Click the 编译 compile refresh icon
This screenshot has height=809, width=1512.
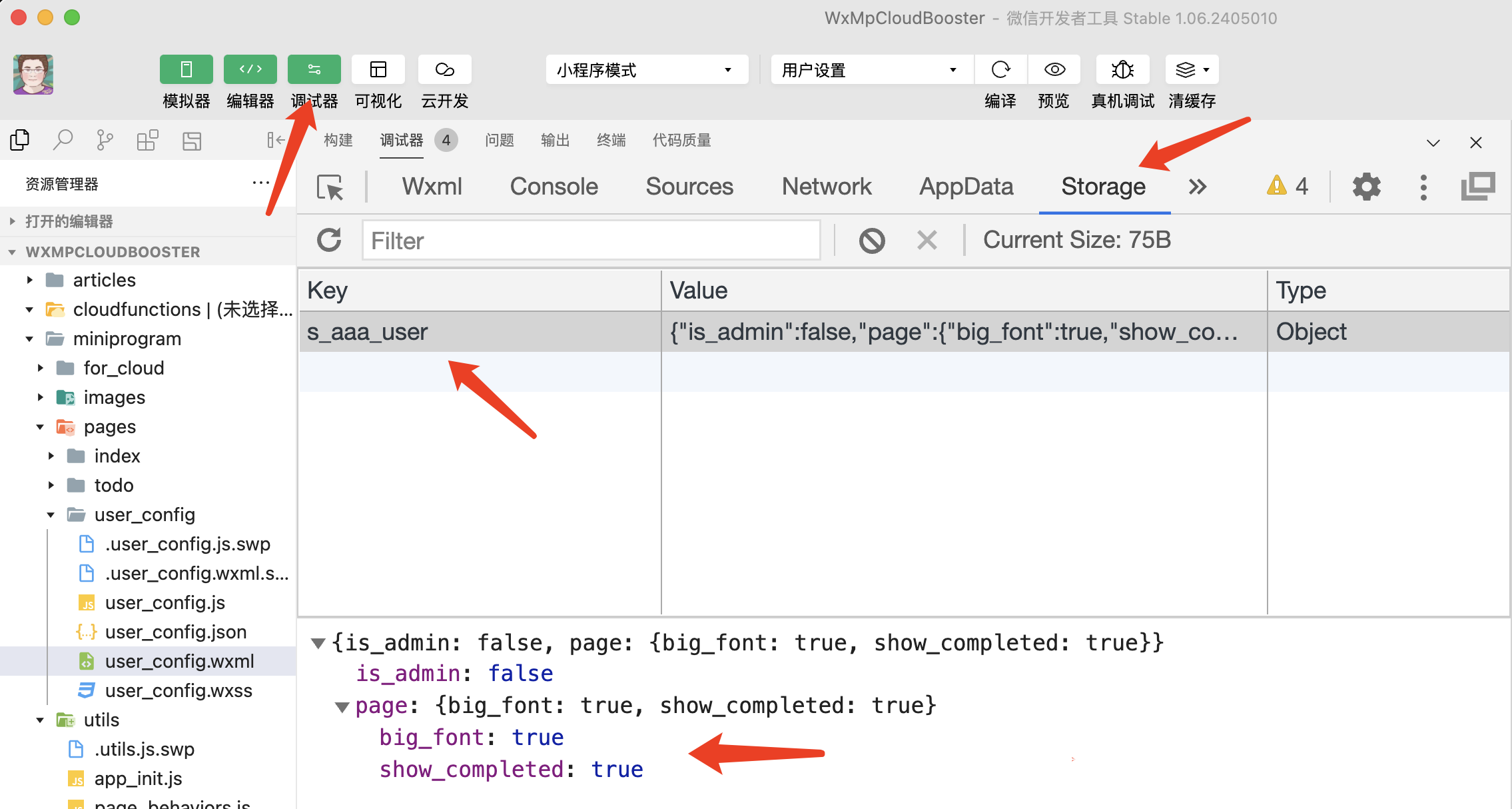tap(1000, 69)
